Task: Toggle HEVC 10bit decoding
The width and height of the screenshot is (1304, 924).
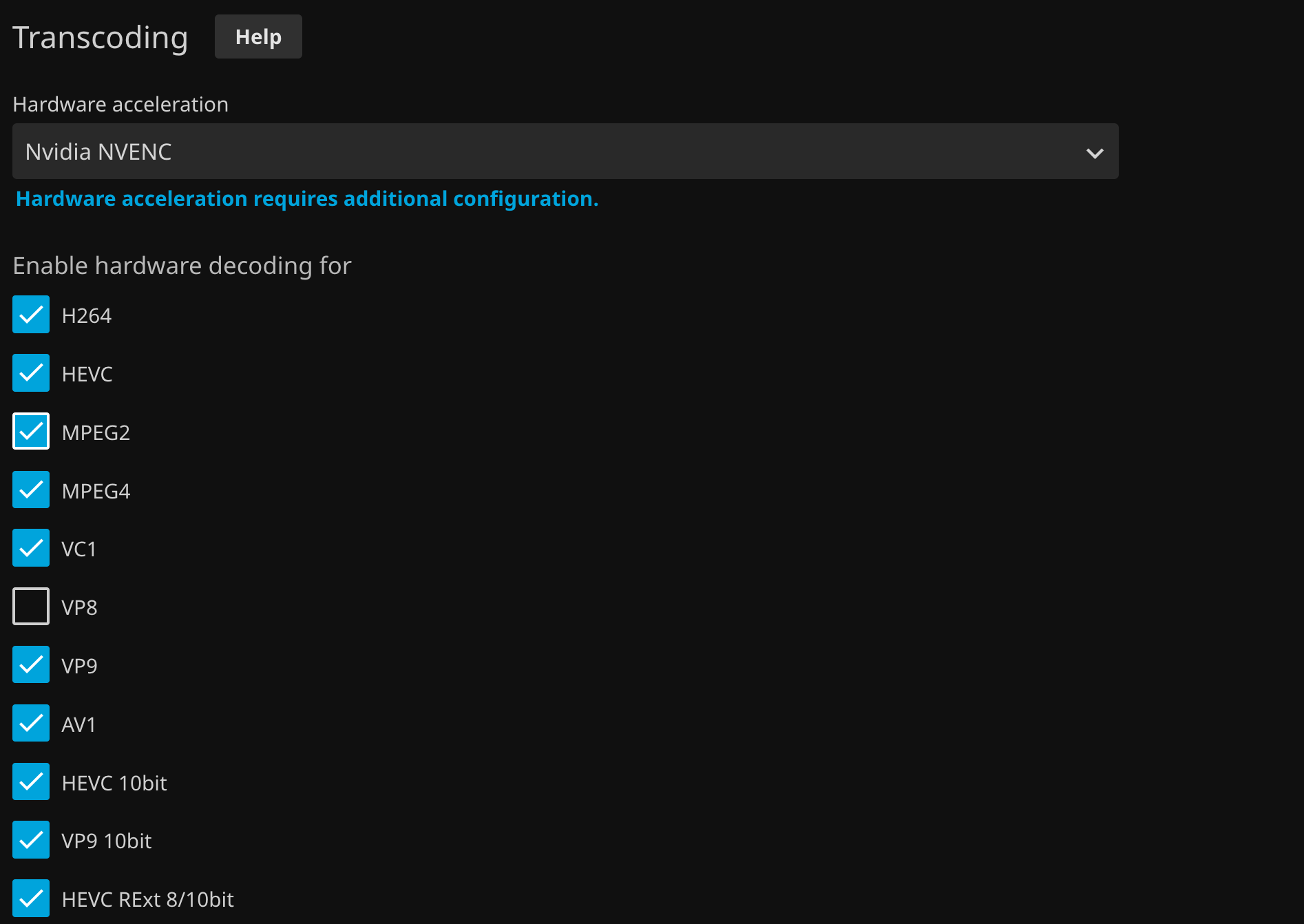Action: (x=31, y=782)
